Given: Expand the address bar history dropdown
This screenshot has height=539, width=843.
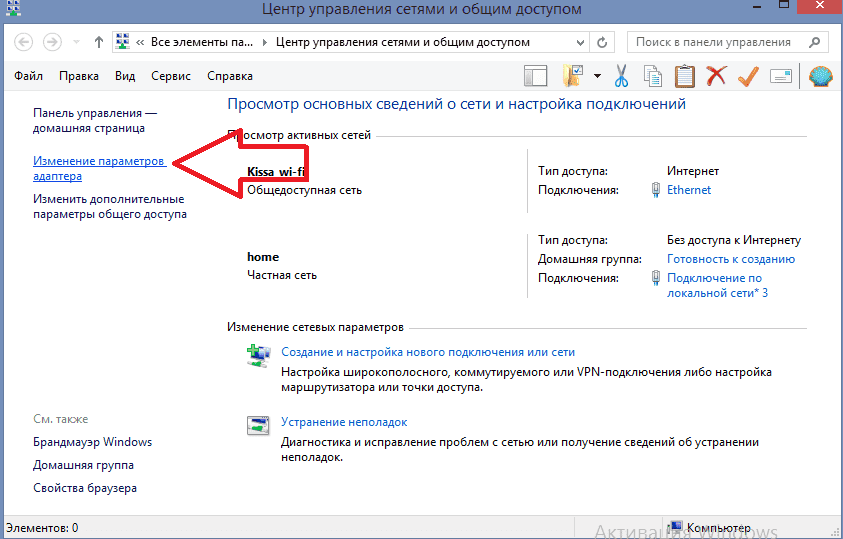Looking at the screenshot, I should click(580, 42).
